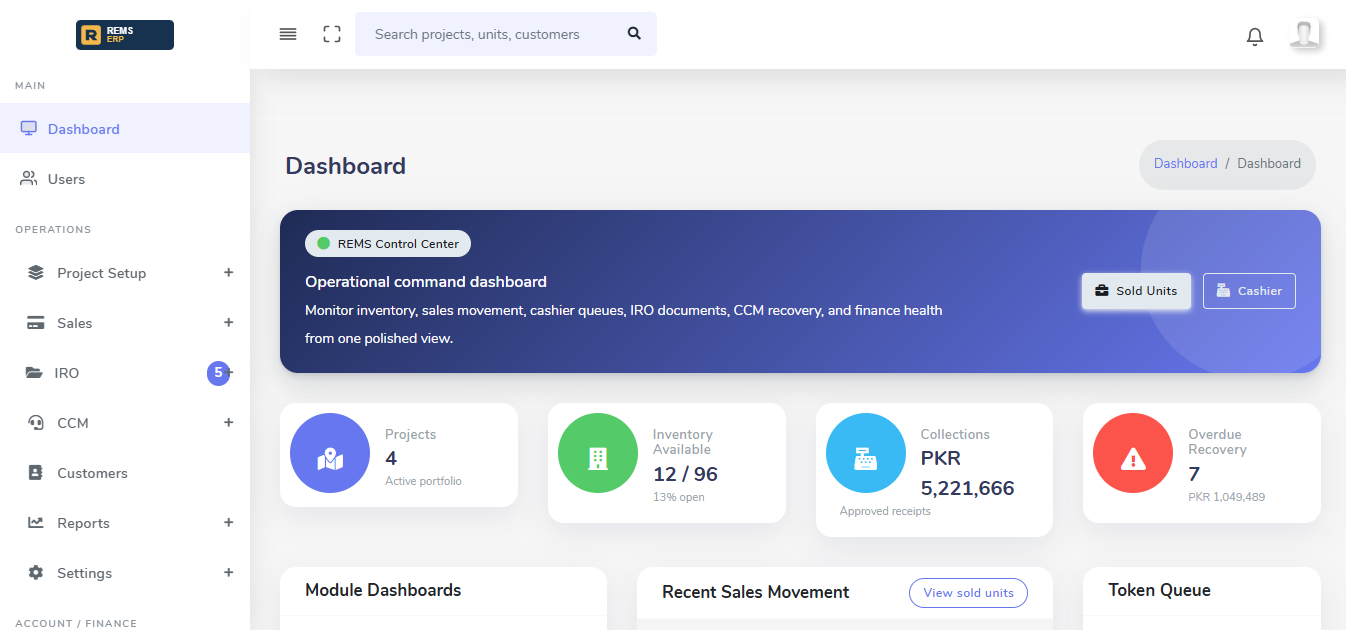Image resolution: width=1346 pixels, height=630 pixels.
Task: Click the Dashboard monitor icon in the sidebar
Action: pos(28,129)
